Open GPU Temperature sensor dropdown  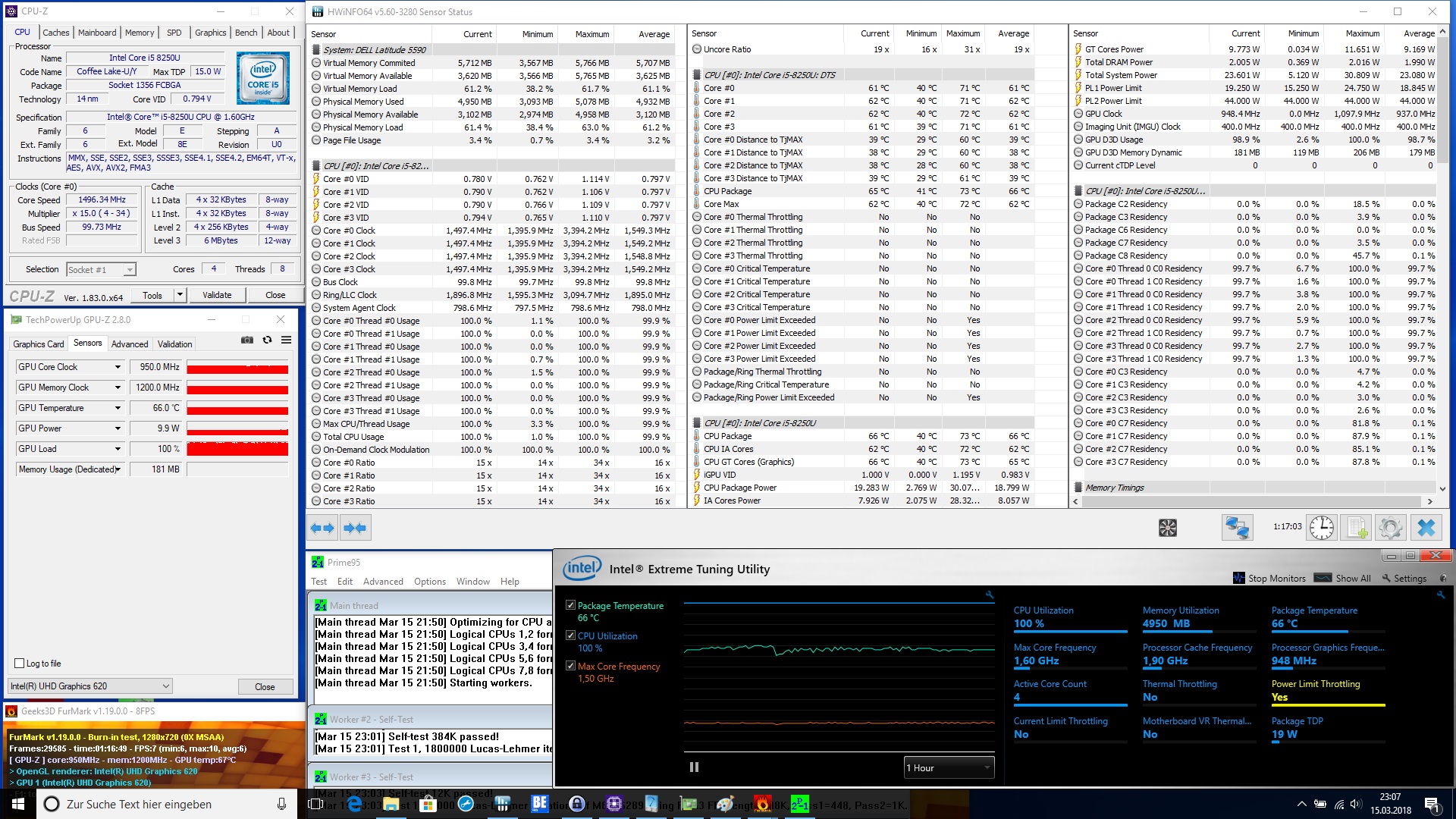coord(118,408)
